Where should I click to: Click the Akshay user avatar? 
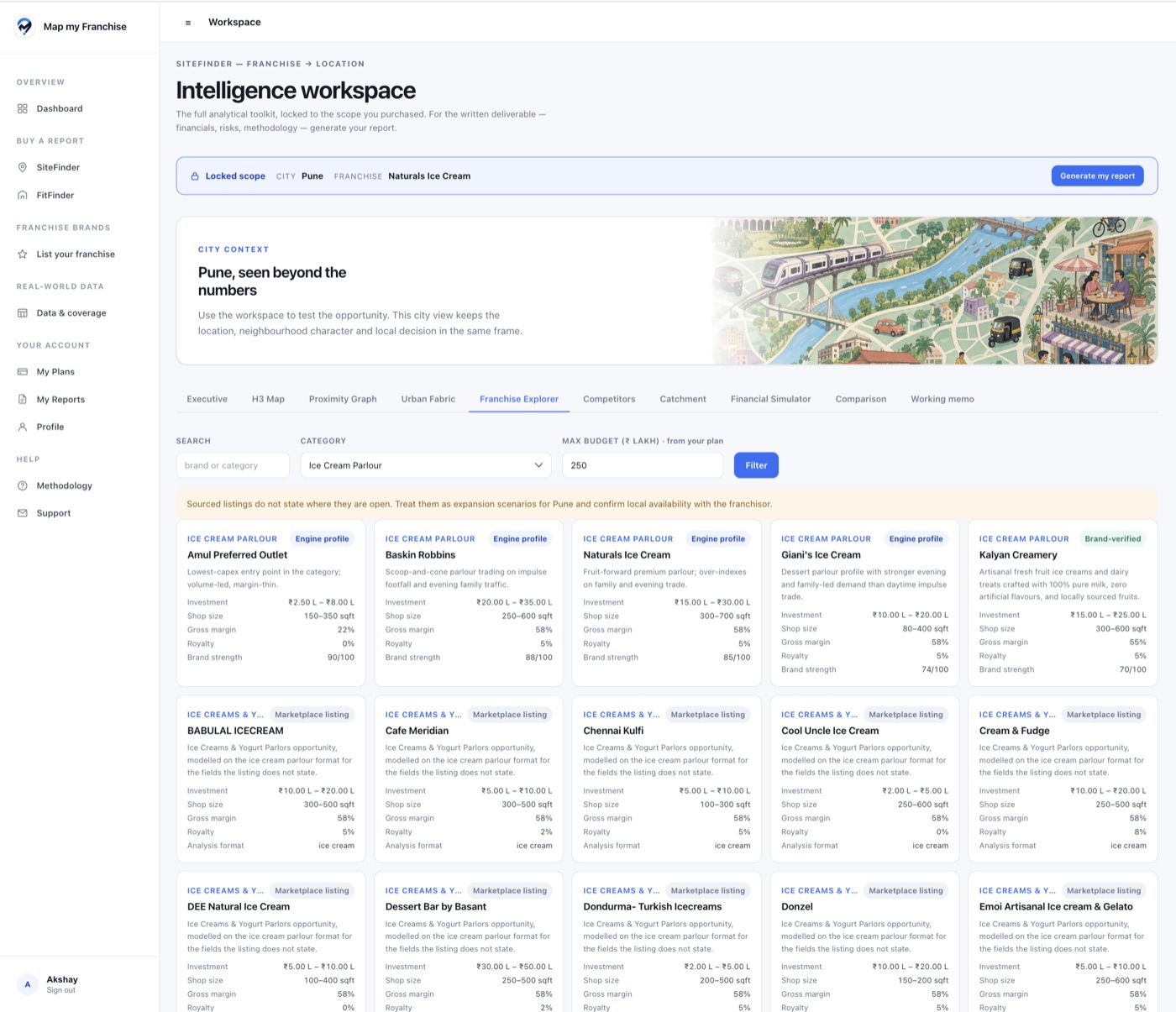28,984
